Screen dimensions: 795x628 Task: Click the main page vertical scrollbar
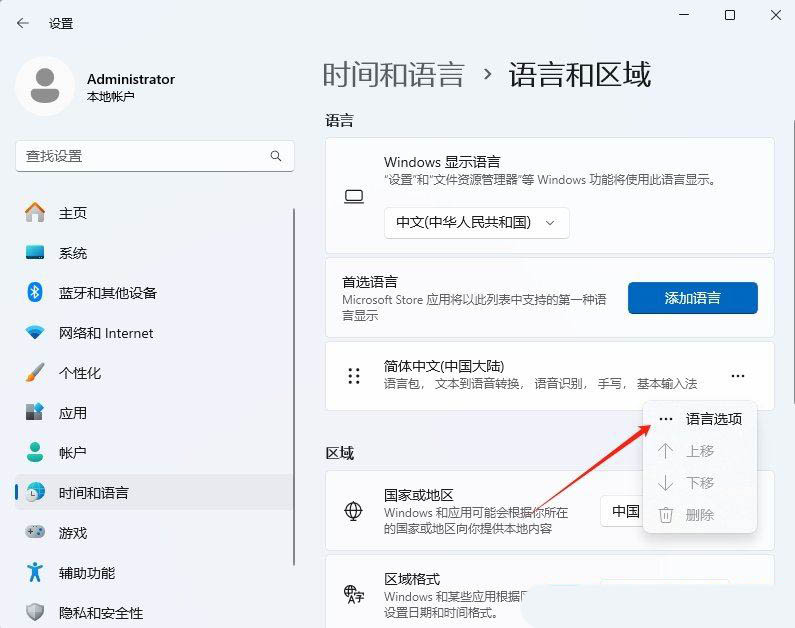(793, 261)
